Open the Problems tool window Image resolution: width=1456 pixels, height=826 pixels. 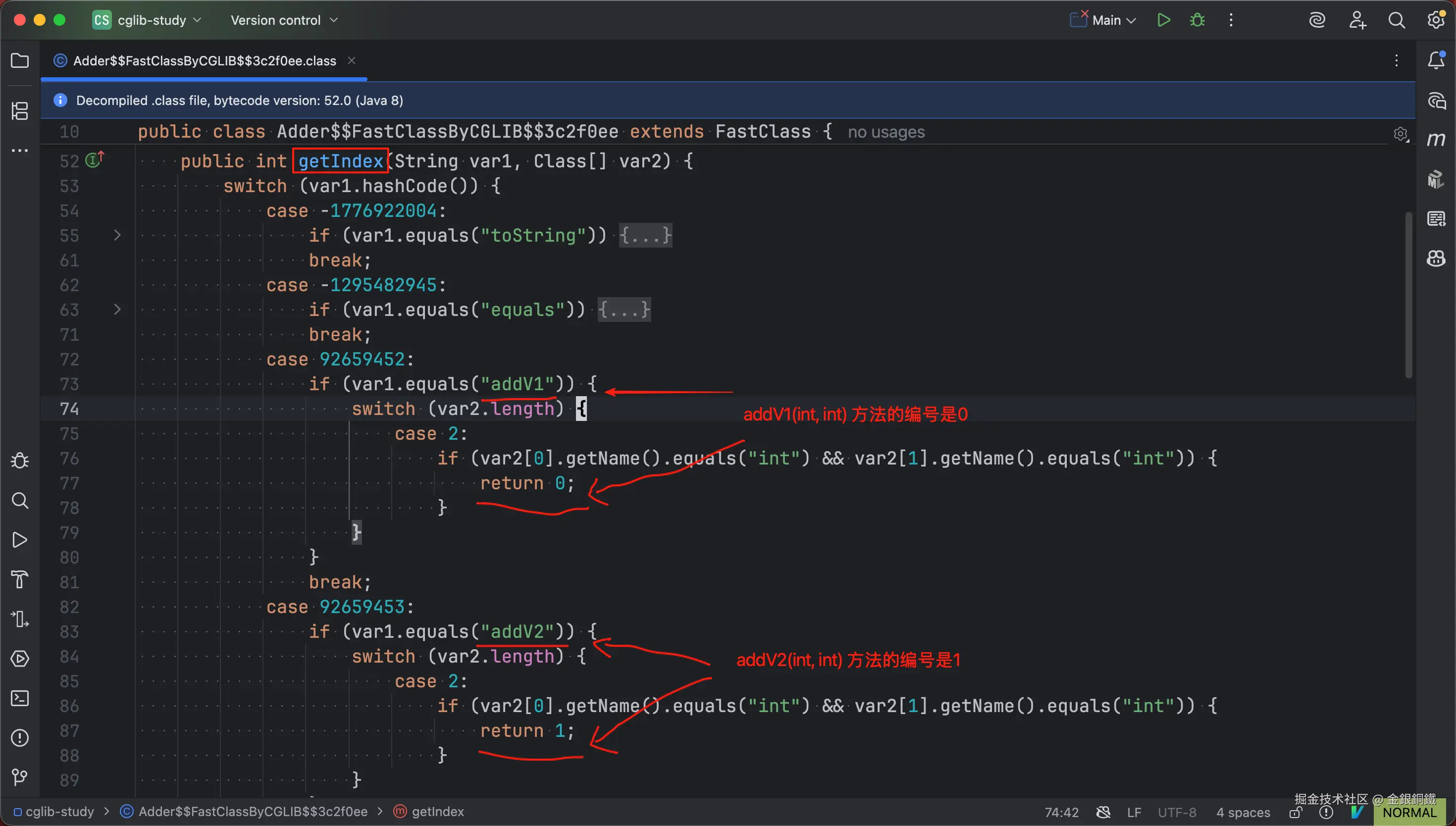pos(20,737)
